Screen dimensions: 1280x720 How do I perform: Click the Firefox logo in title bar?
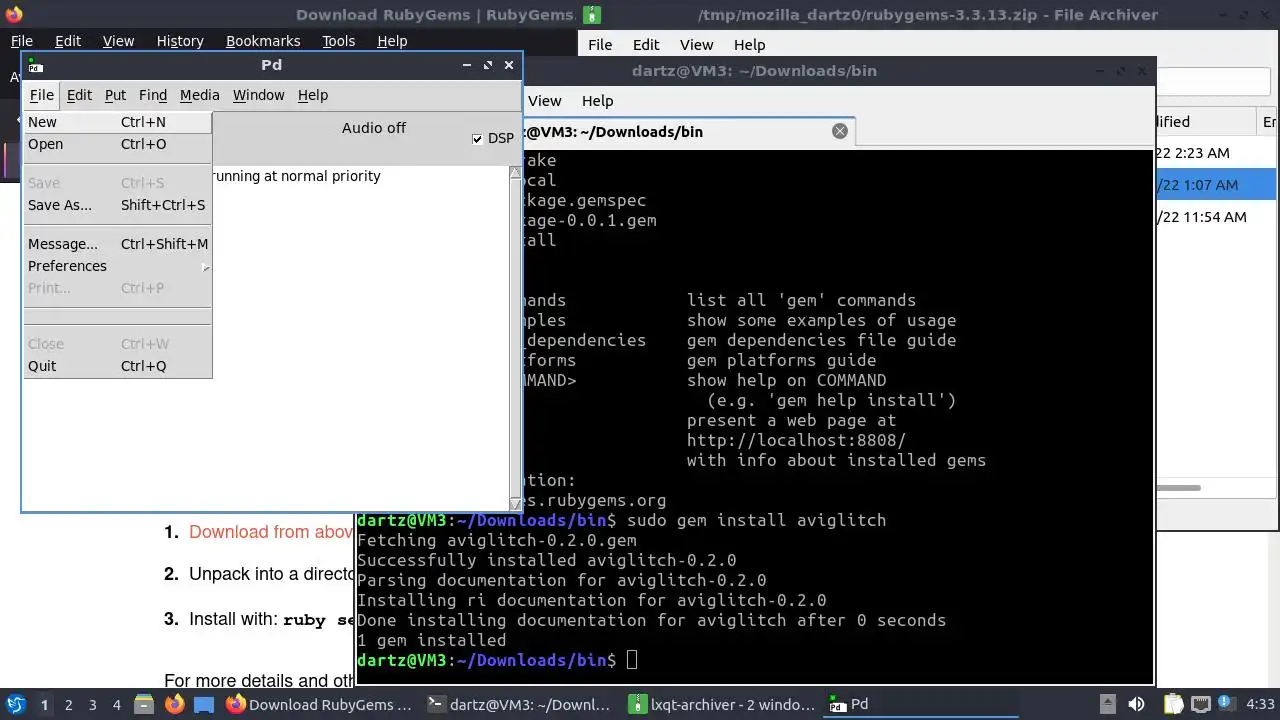click(x=13, y=14)
